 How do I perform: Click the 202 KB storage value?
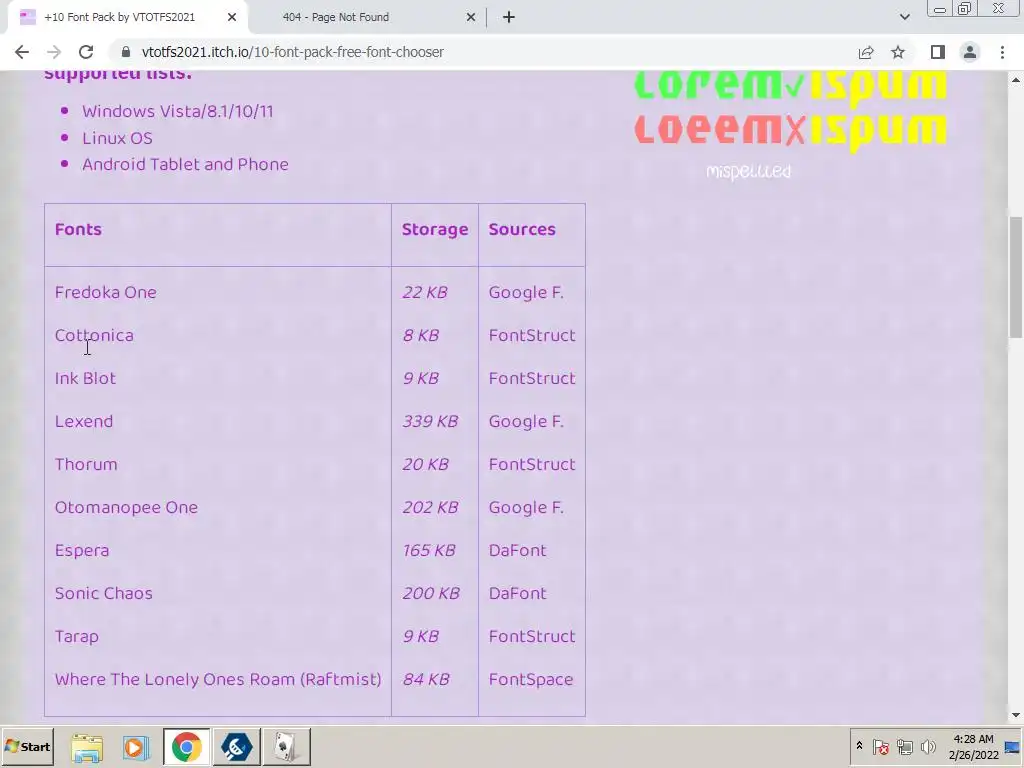pos(430,507)
